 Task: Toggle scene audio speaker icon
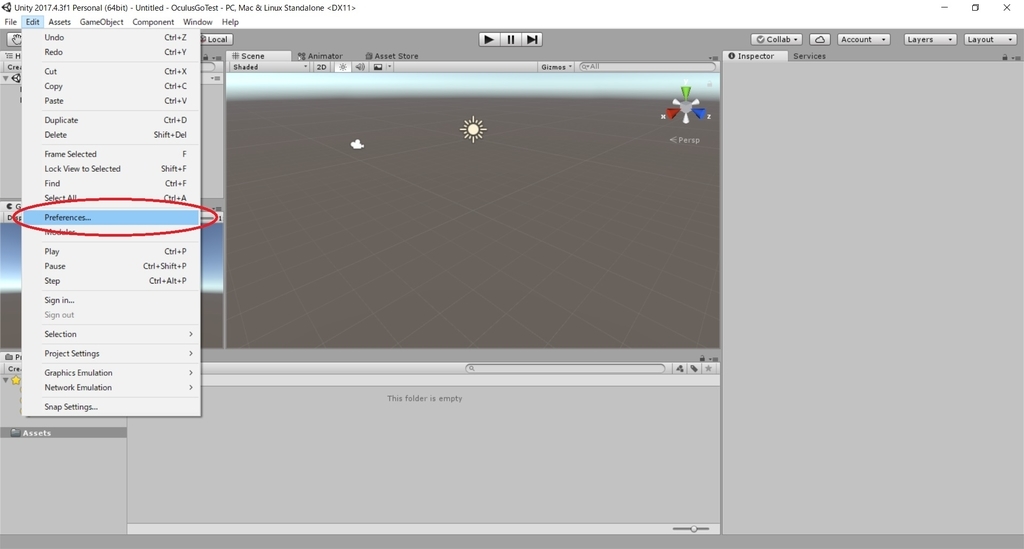coord(360,67)
